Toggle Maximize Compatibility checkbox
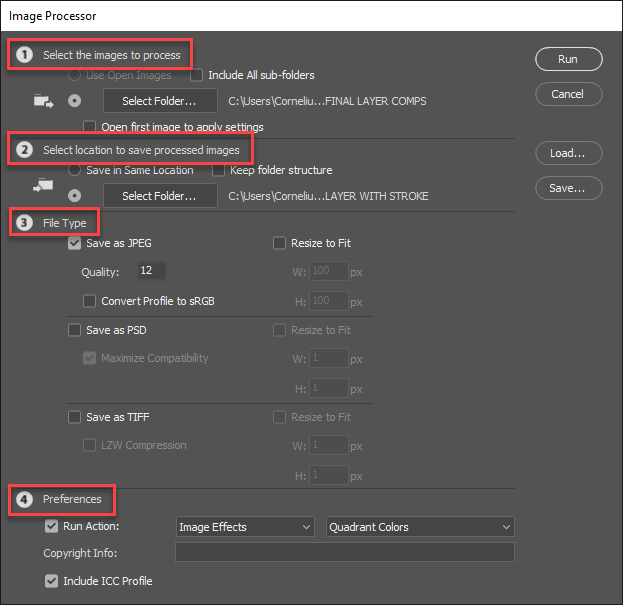 pos(89,358)
